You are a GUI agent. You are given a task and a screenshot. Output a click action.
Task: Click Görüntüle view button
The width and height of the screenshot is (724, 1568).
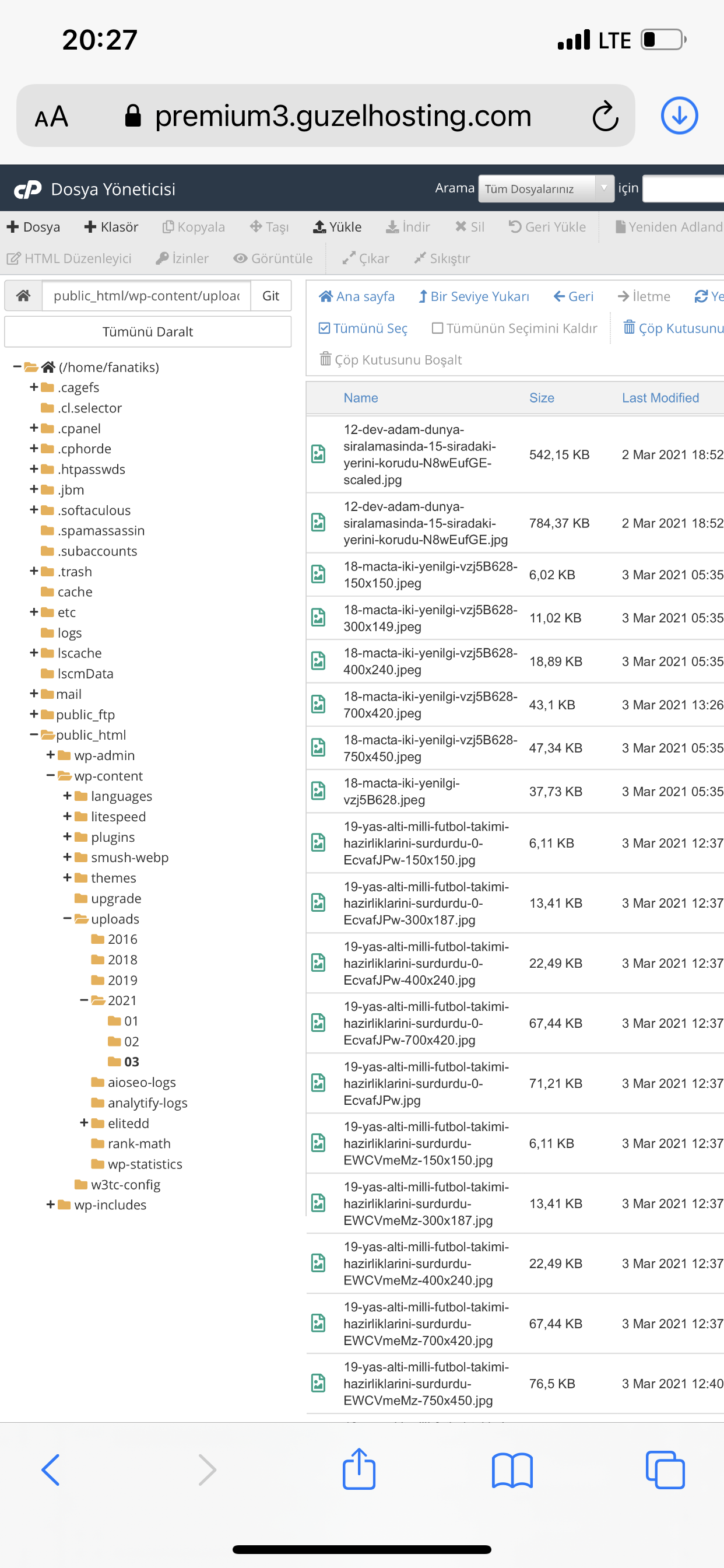[x=273, y=258]
